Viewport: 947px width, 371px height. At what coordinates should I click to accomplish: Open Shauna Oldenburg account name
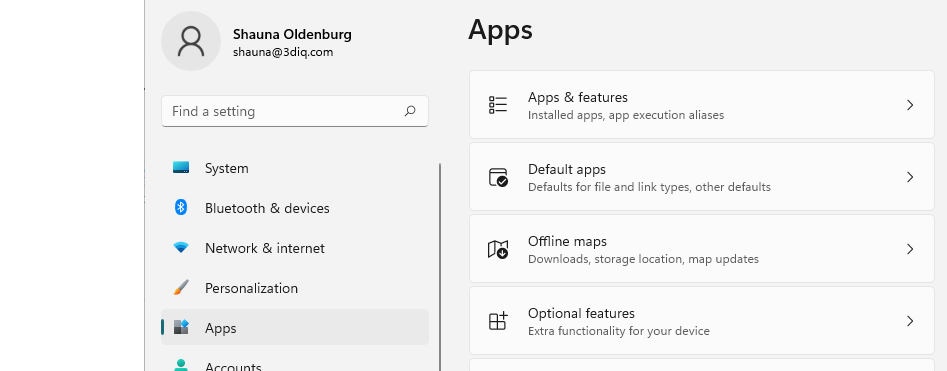point(292,34)
